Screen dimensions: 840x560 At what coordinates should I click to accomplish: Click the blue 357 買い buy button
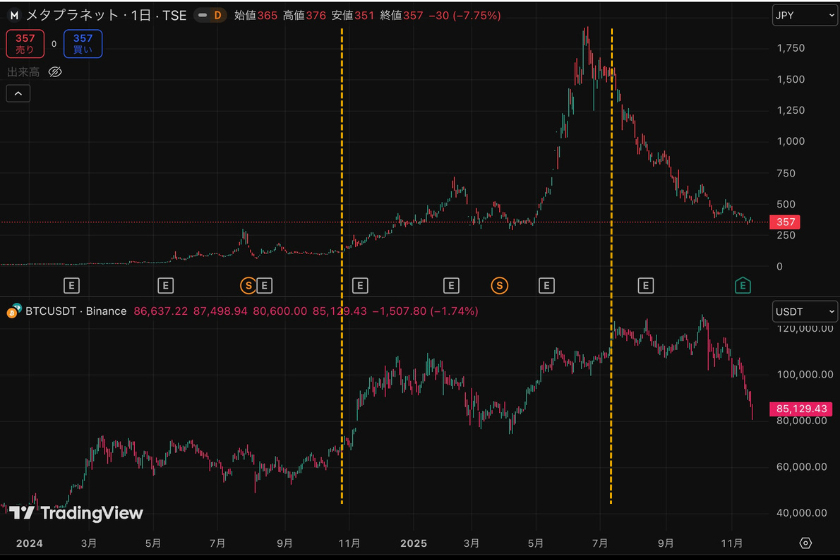click(x=83, y=43)
